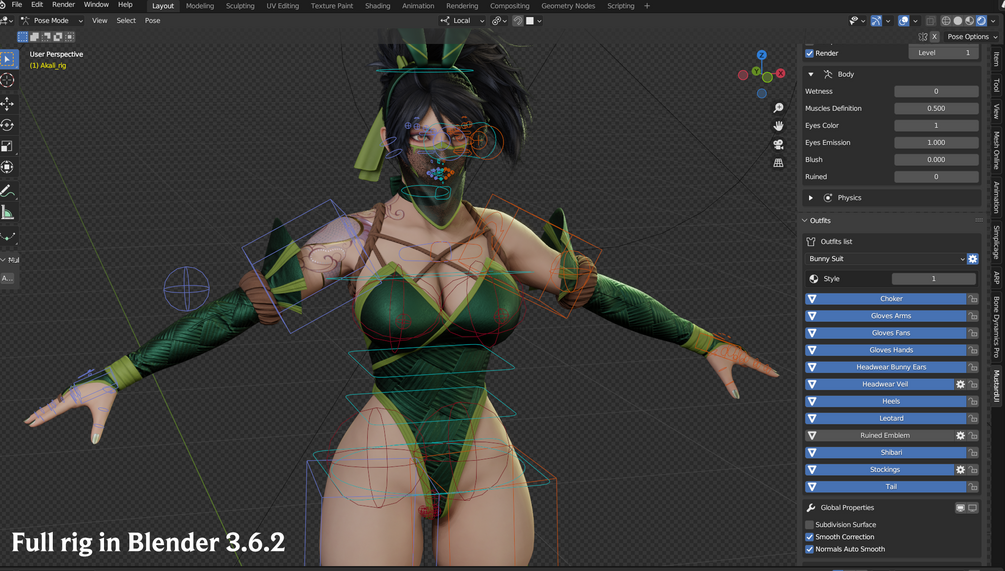Click the Wetness value field
The height and width of the screenshot is (571, 1005).
tap(936, 91)
